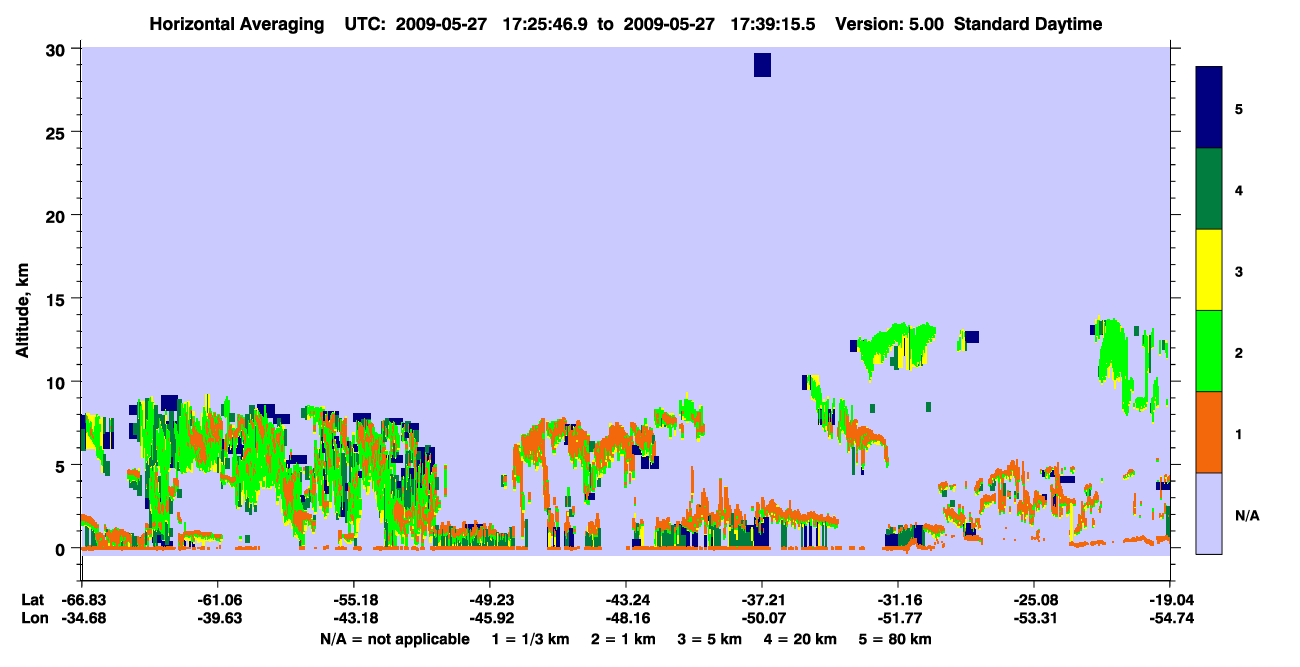Click the colorbar label 'N/A'

[1246, 515]
